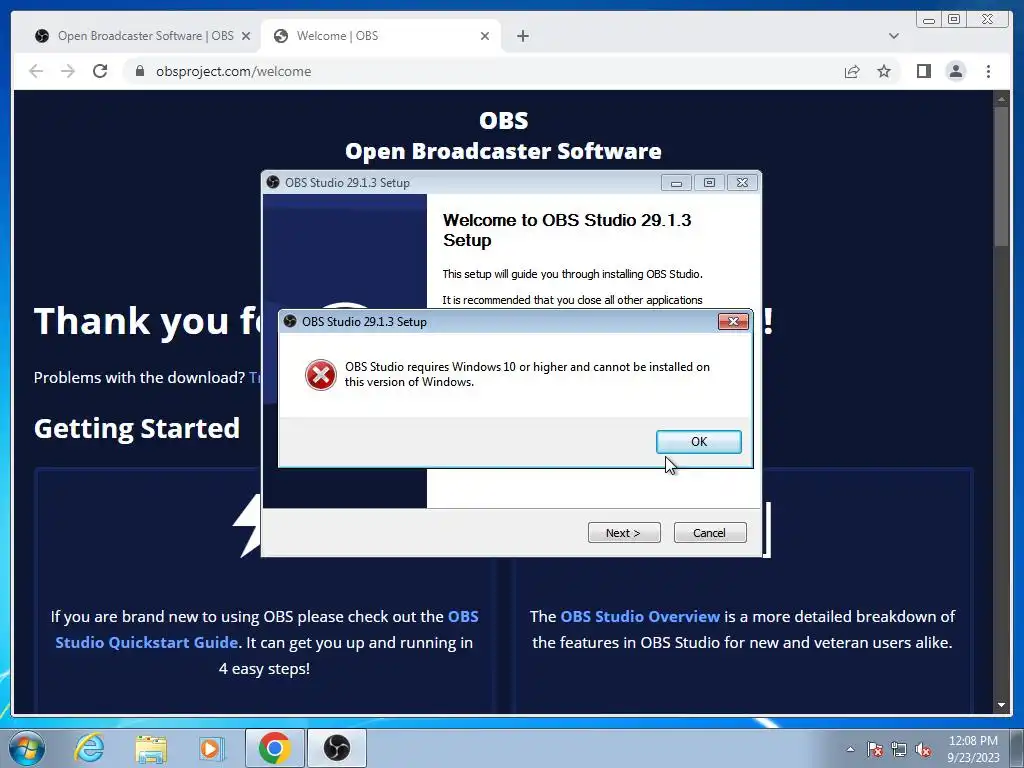View site security lock info

point(140,71)
